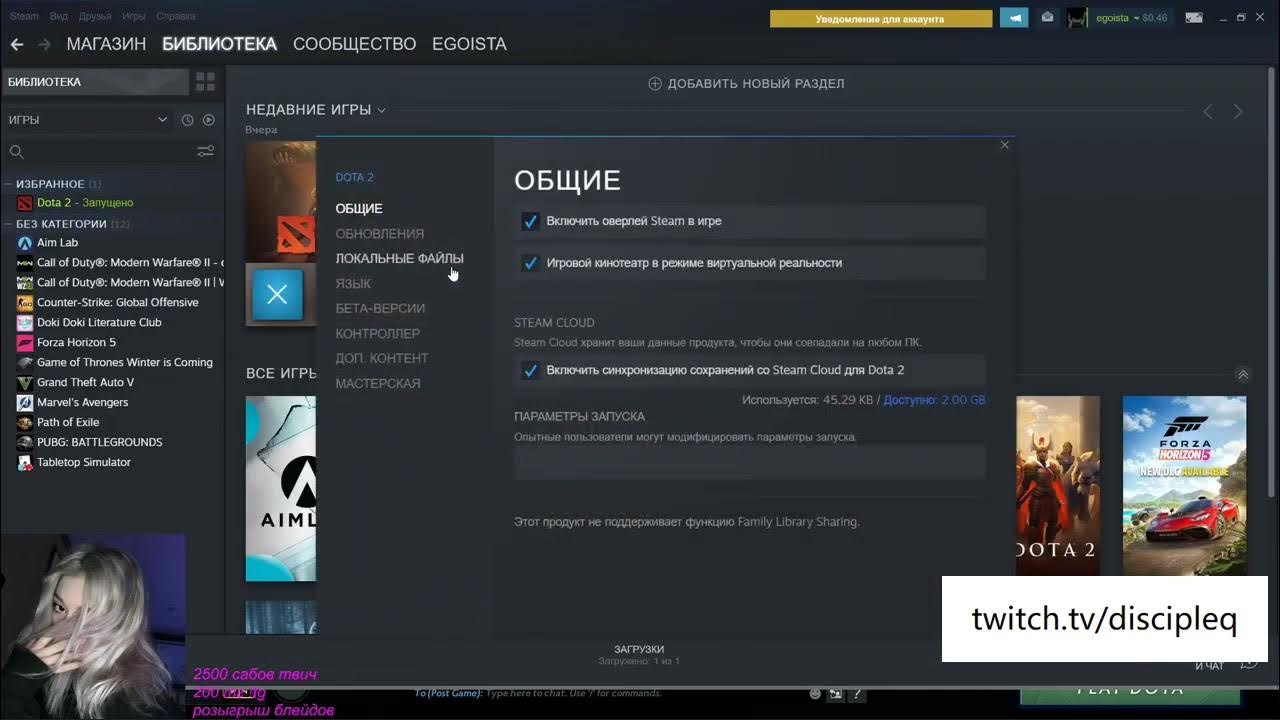
Task: Expand НЕДАВНИЕ ИГРЫ shelf dropdown
Action: pos(382,110)
